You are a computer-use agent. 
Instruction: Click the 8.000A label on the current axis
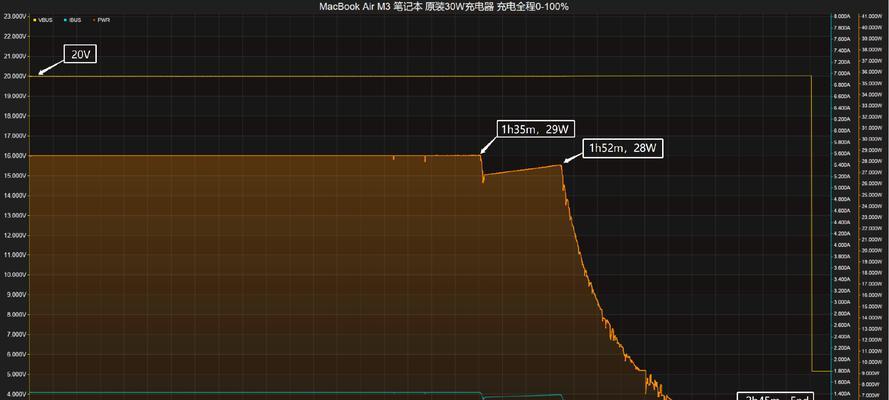coord(842,16)
